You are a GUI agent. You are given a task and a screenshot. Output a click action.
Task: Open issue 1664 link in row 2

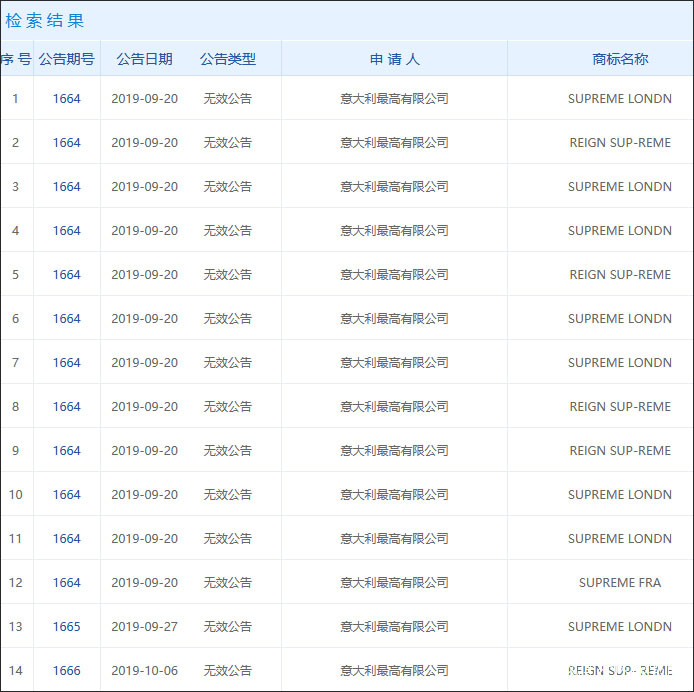pyautogui.click(x=66, y=143)
